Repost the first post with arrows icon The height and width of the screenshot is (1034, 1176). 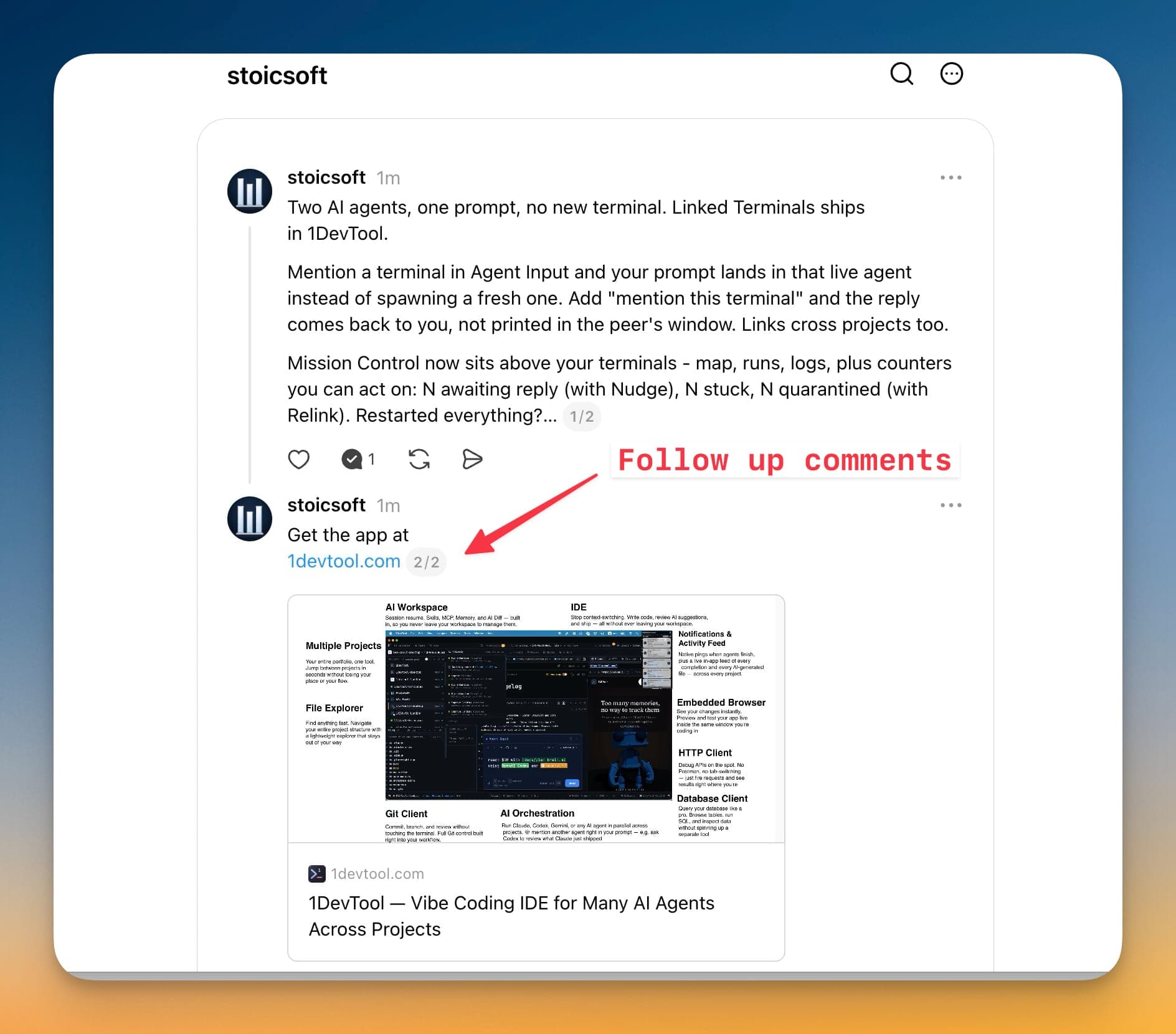pyautogui.click(x=419, y=460)
